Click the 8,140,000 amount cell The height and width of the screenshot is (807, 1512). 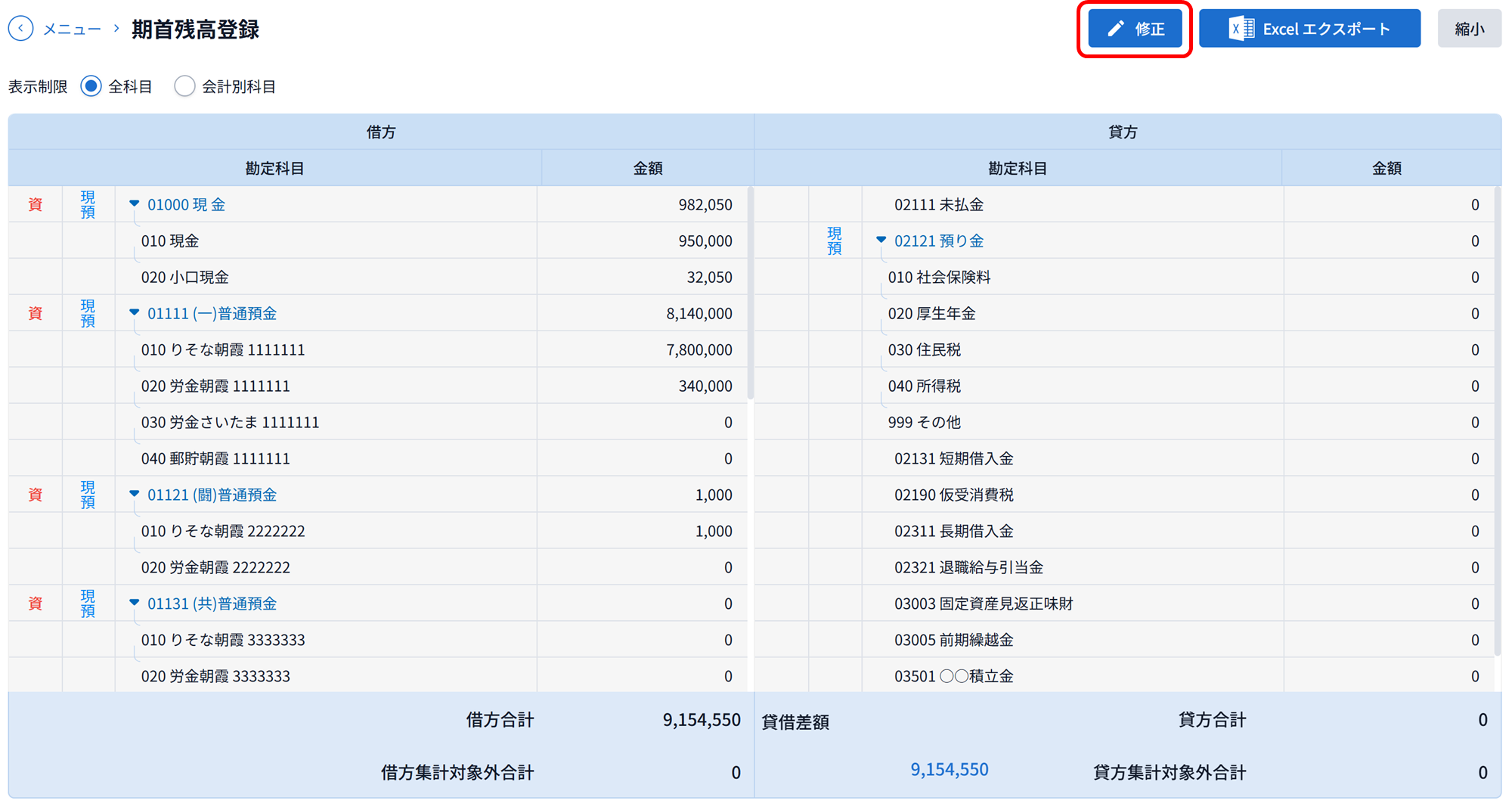point(642,313)
